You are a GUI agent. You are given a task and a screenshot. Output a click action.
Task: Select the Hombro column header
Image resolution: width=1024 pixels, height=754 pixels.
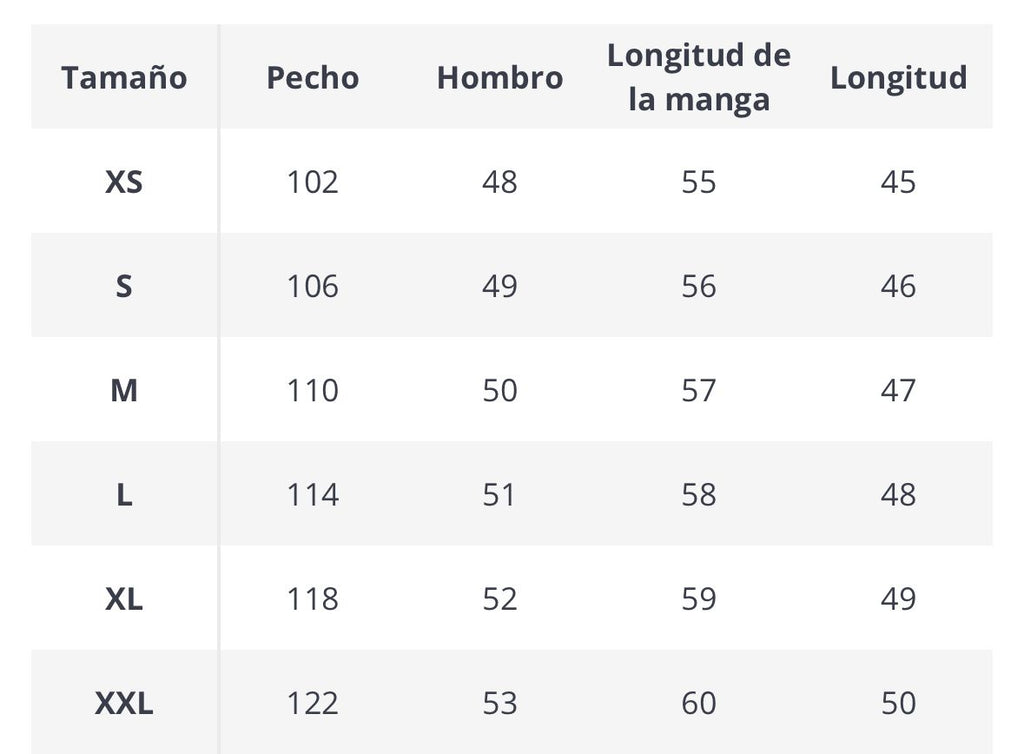pyautogui.click(x=499, y=78)
